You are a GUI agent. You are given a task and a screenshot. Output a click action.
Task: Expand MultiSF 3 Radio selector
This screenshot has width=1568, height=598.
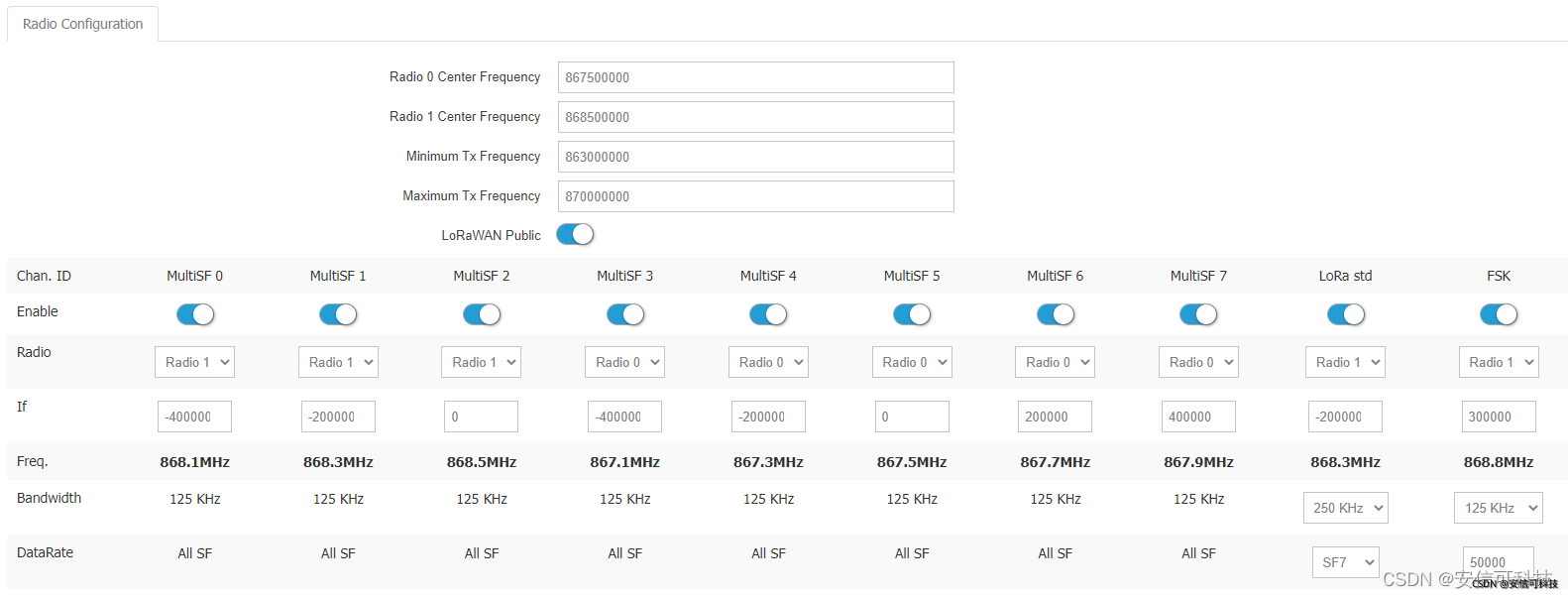[x=625, y=362]
